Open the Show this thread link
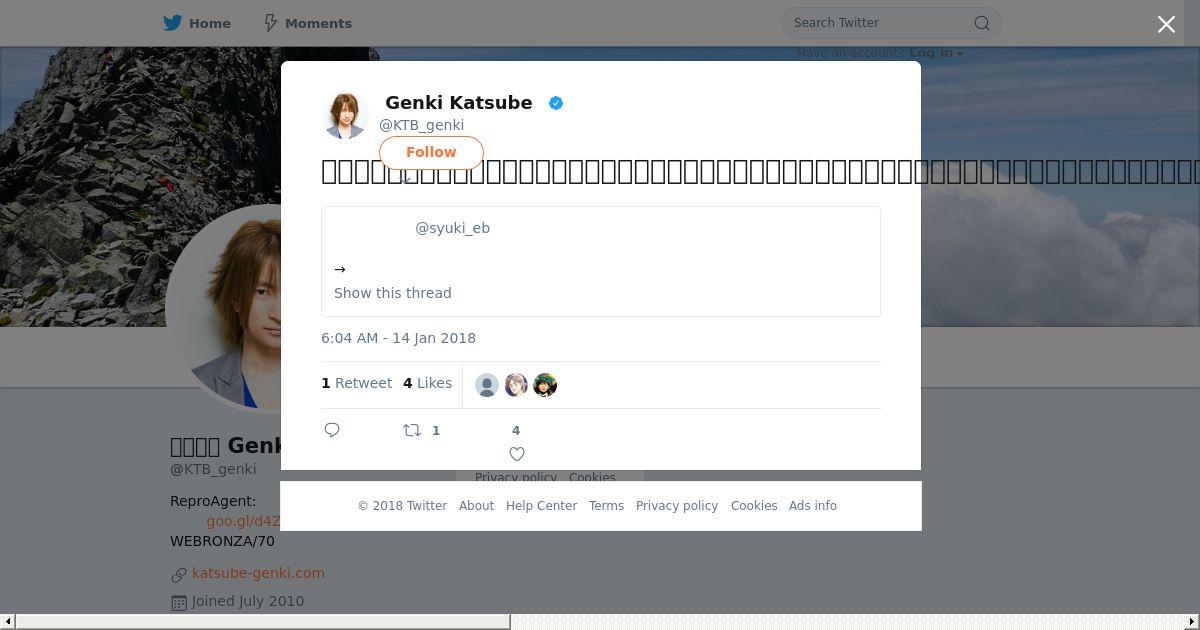This screenshot has width=1200, height=630. pos(393,293)
